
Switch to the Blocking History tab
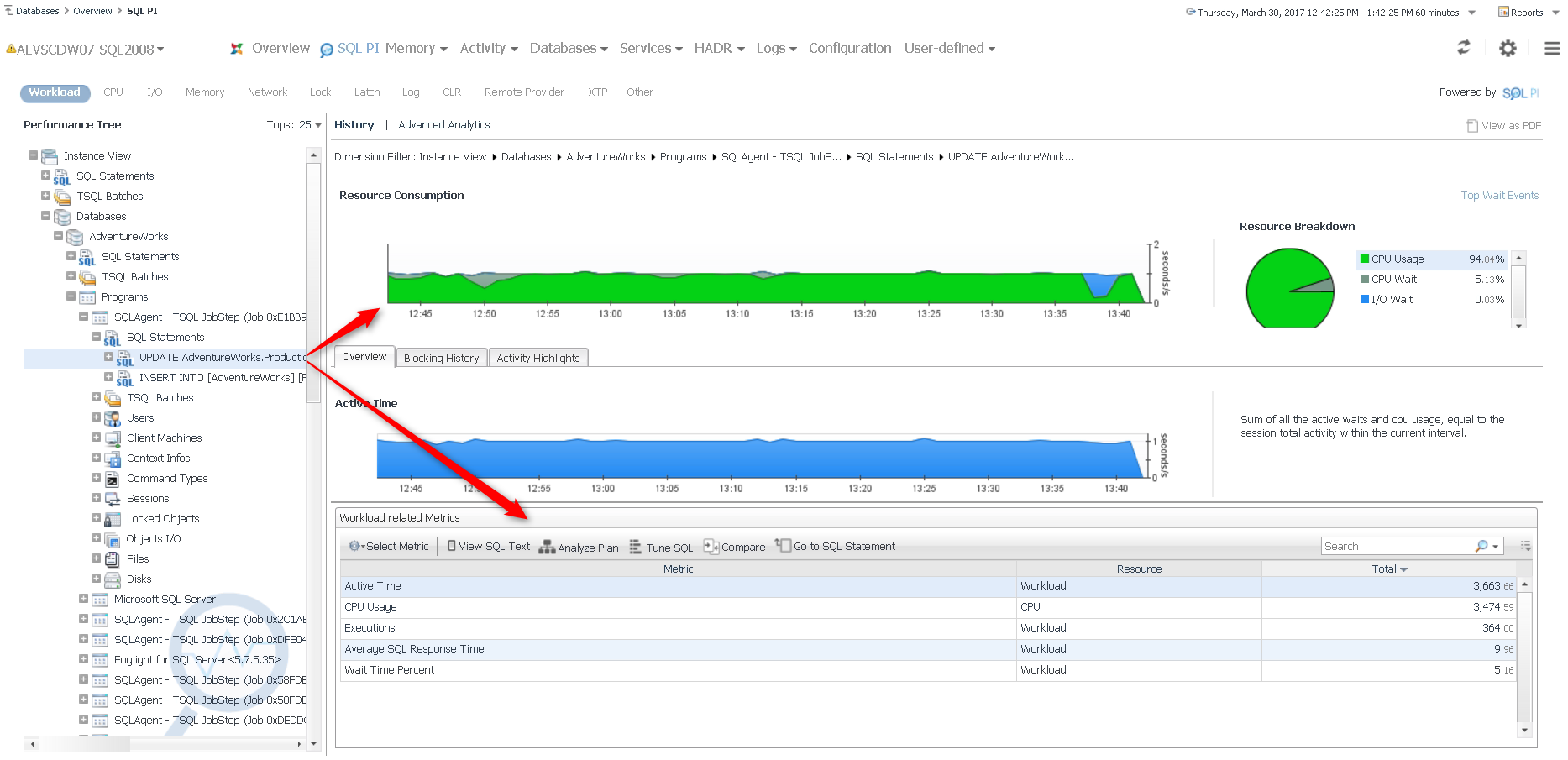pyautogui.click(x=441, y=358)
